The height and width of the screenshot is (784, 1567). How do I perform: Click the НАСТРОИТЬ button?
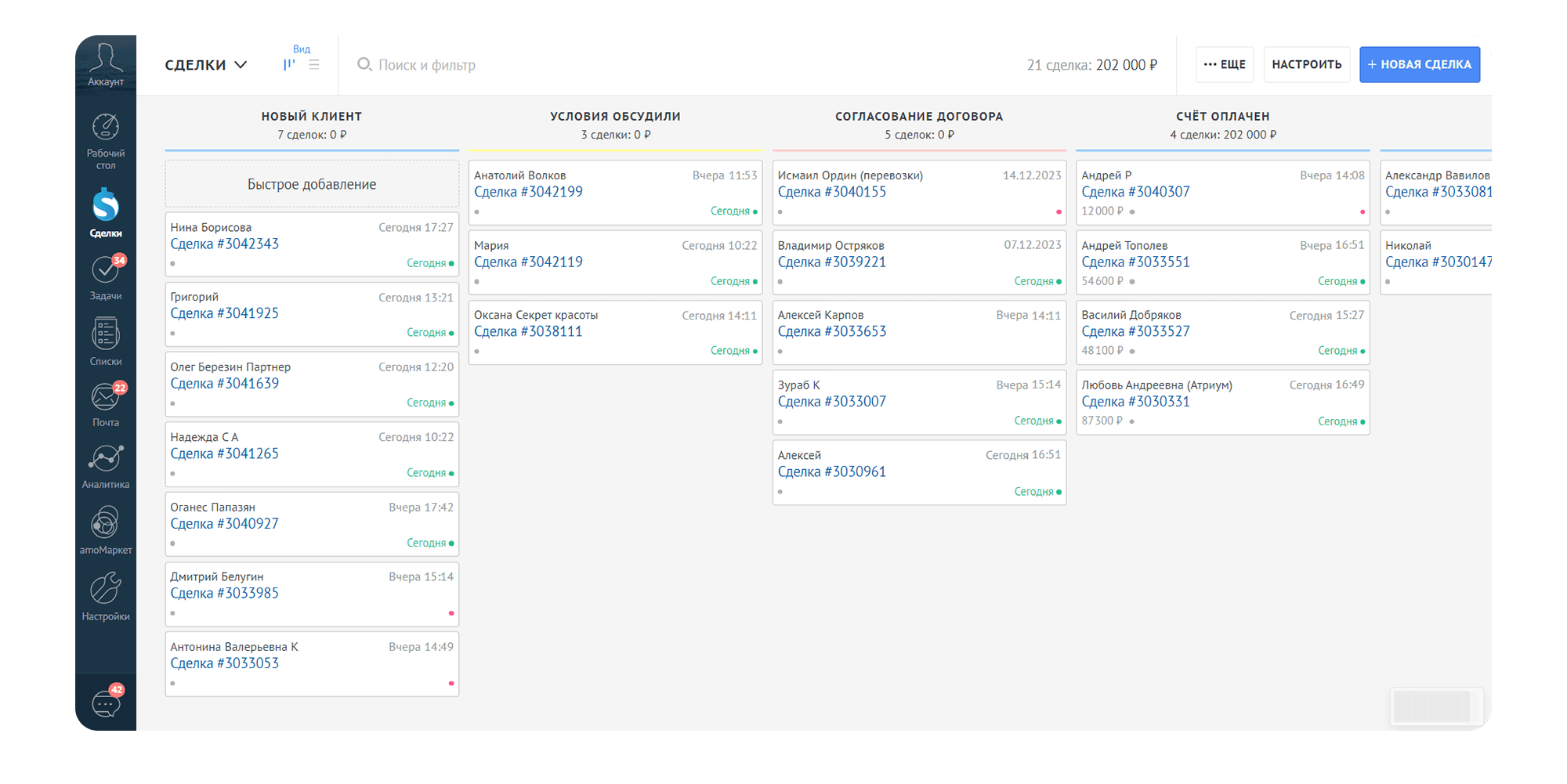pyautogui.click(x=1306, y=64)
